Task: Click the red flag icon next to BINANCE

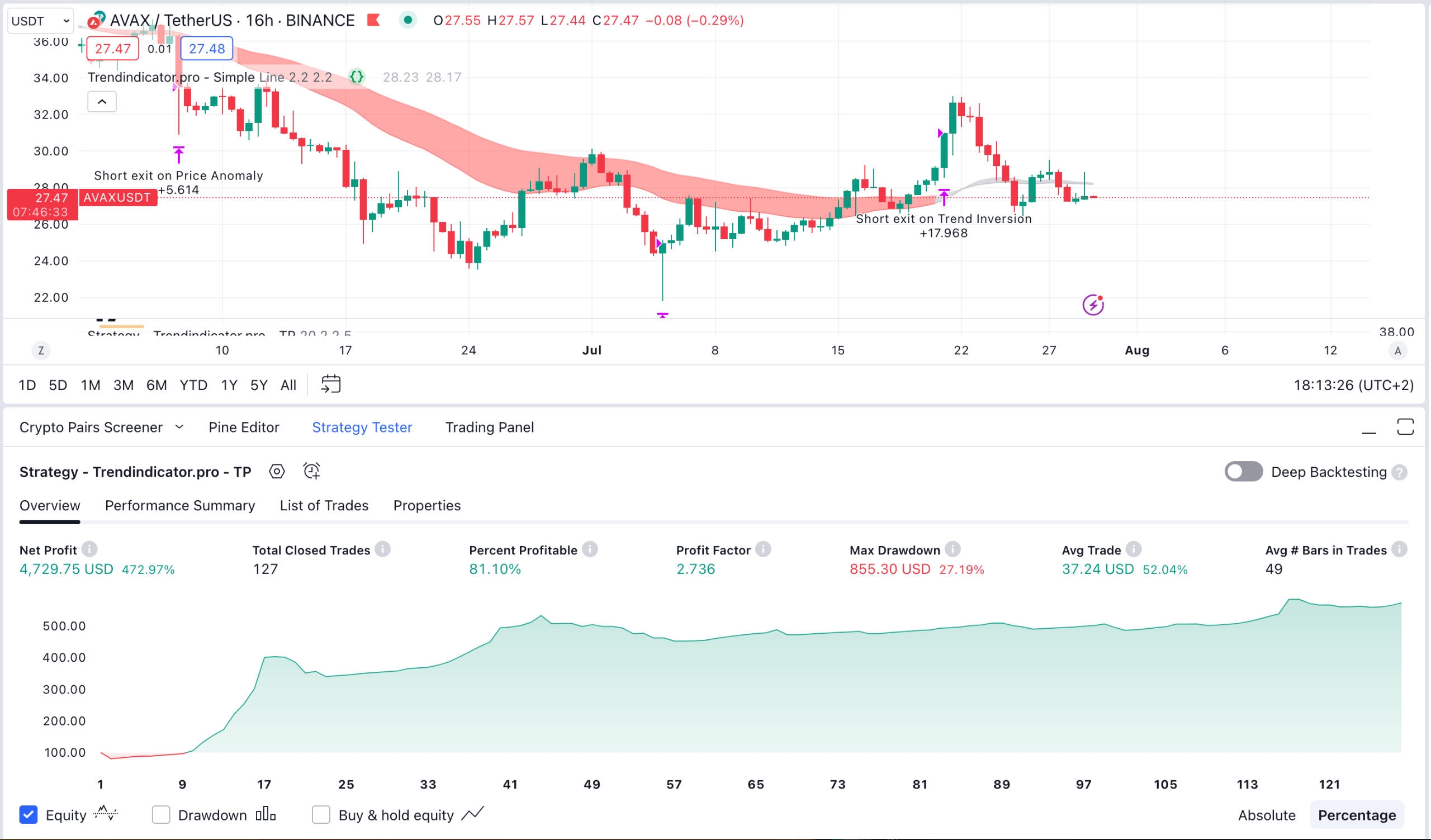Action: click(x=373, y=20)
